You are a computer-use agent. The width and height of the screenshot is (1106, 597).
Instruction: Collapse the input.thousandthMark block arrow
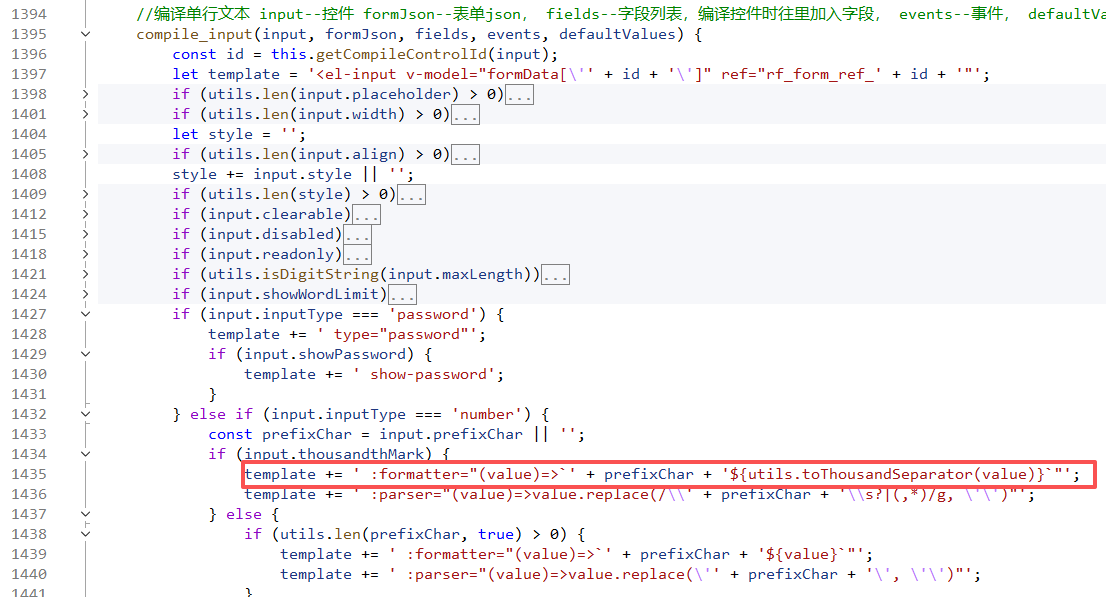[85, 454]
